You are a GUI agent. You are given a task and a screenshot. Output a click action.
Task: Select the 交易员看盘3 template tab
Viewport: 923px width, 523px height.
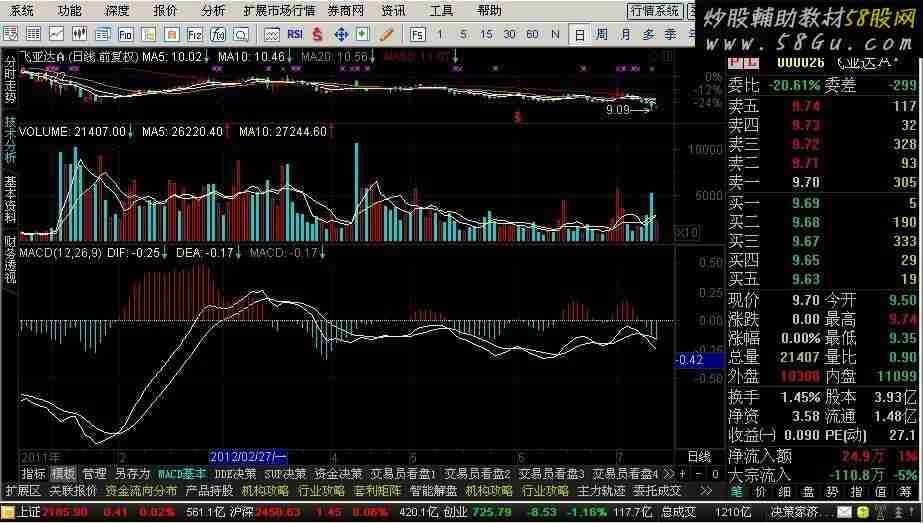552,473
